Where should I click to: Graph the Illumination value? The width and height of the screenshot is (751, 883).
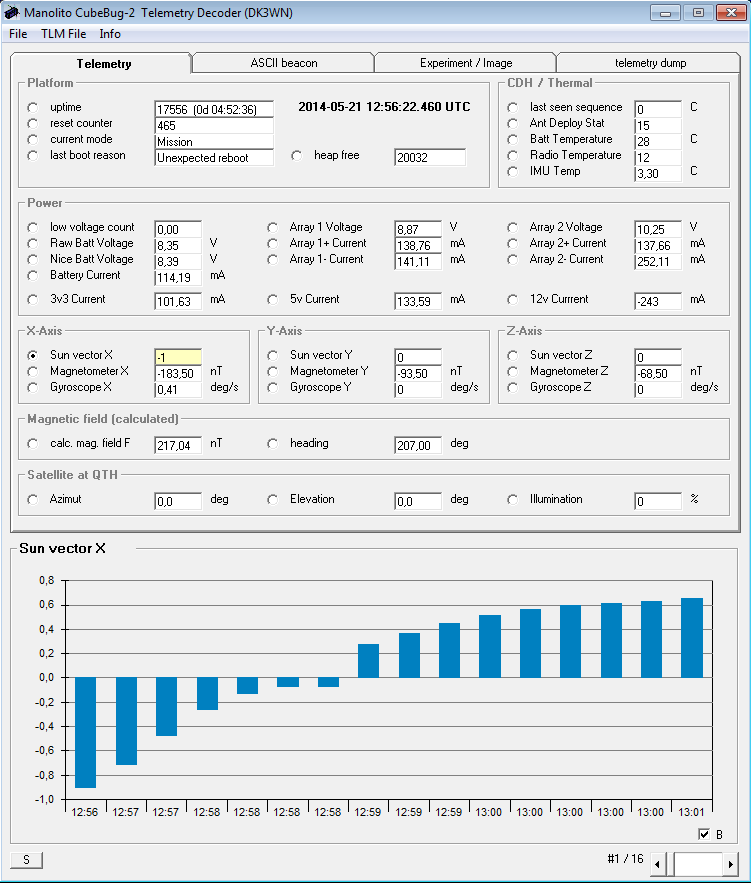point(512,500)
